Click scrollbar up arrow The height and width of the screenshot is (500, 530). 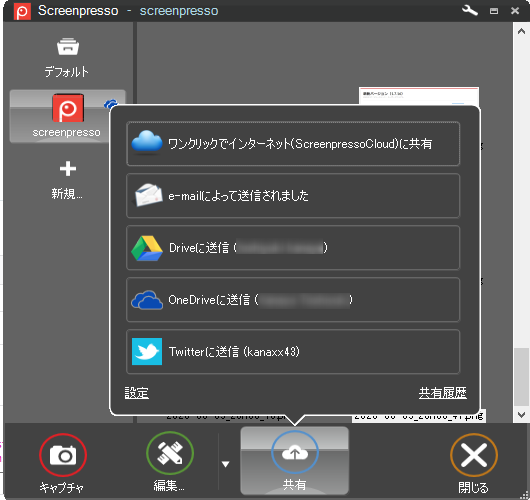tap(521, 31)
